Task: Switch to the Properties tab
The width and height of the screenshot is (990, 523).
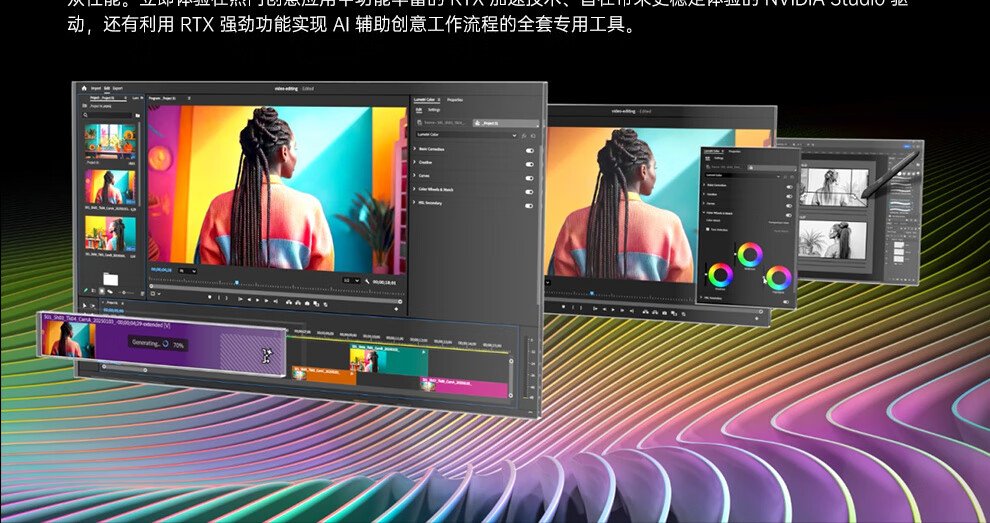Action: pyautogui.click(x=454, y=100)
